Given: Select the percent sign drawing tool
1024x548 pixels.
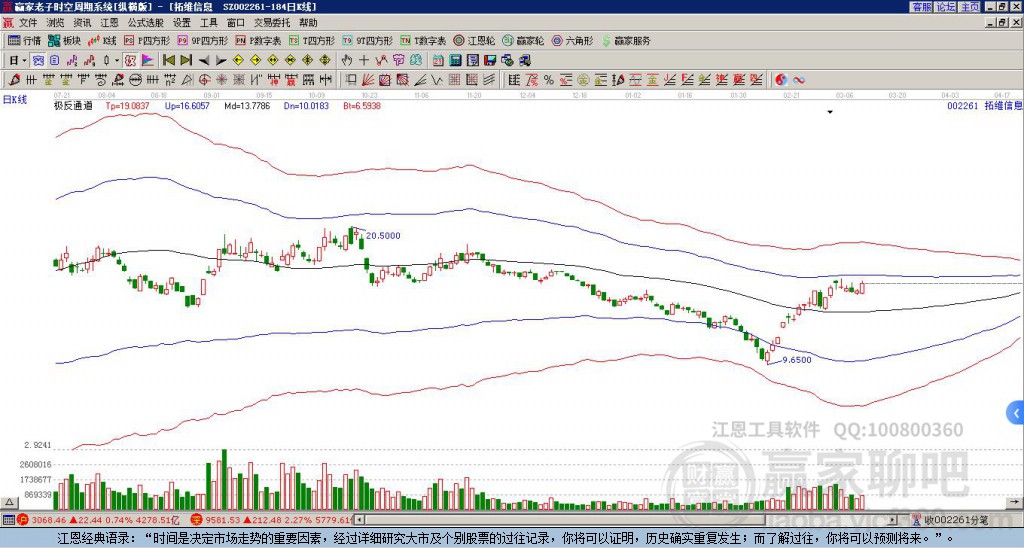Looking at the screenshot, I should pyautogui.click(x=549, y=80).
